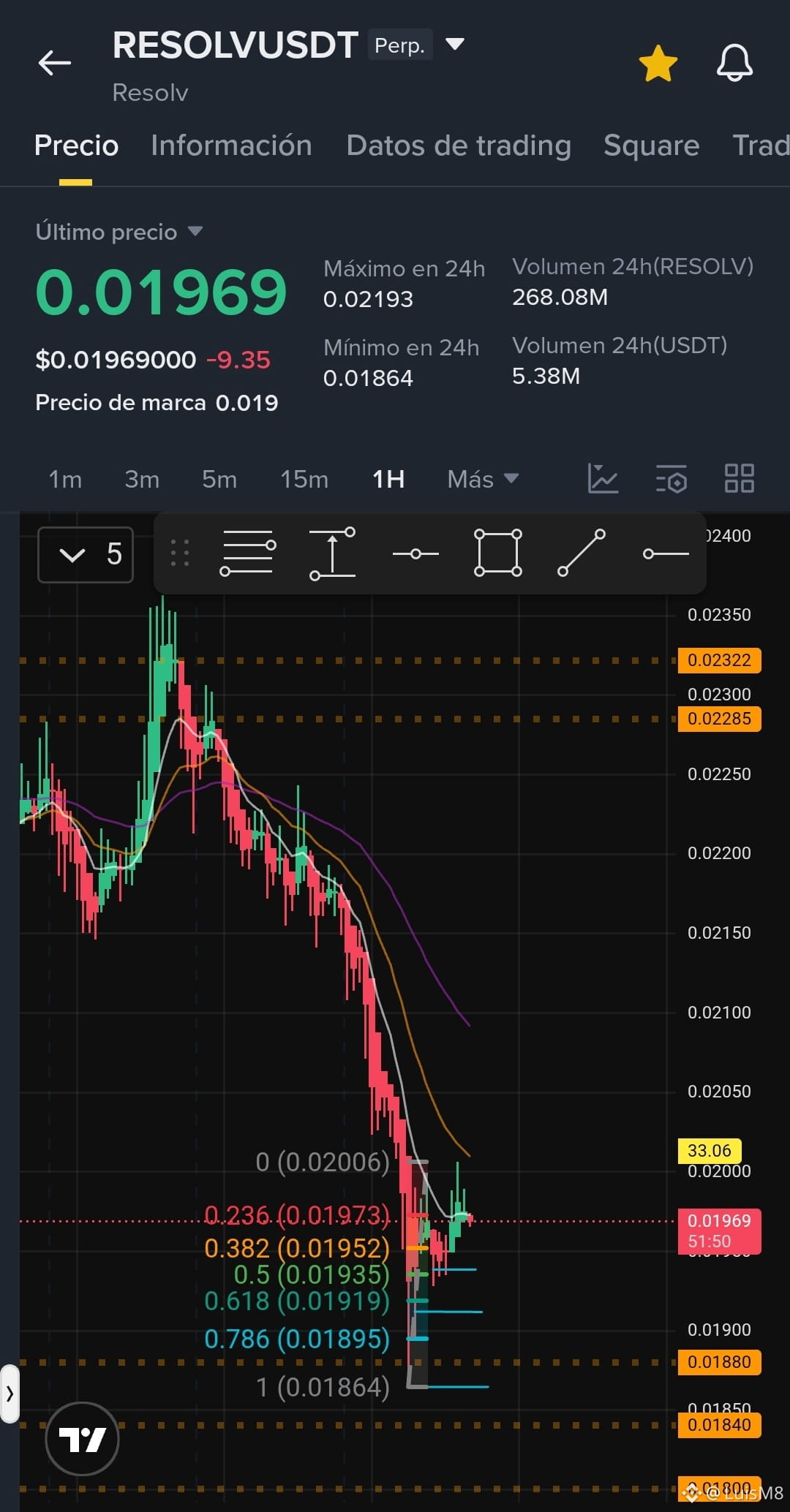790x1512 pixels.
Task: Tap the TradingView logo button
Action: click(82, 1440)
